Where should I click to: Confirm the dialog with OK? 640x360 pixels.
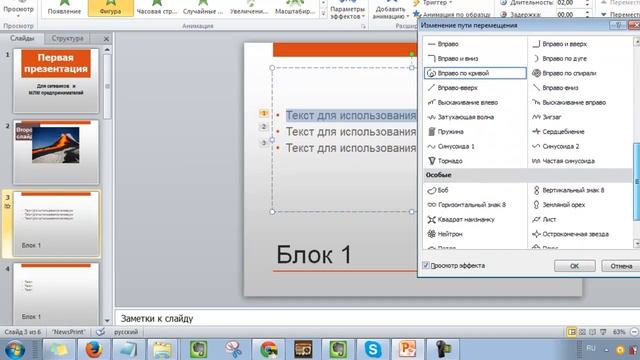coord(574,266)
